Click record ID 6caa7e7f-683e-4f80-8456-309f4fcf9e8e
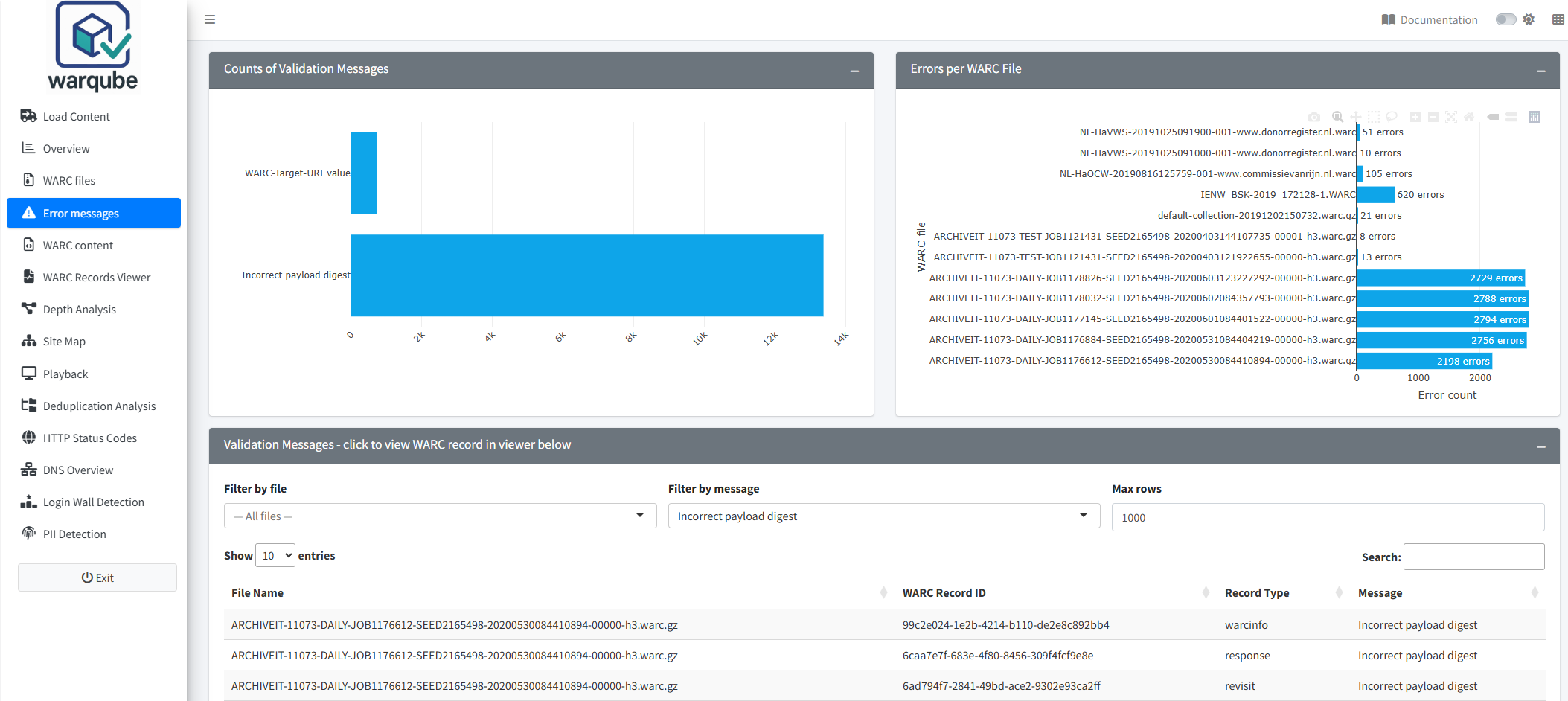The image size is (1568, 701). (x=998, y=656)
